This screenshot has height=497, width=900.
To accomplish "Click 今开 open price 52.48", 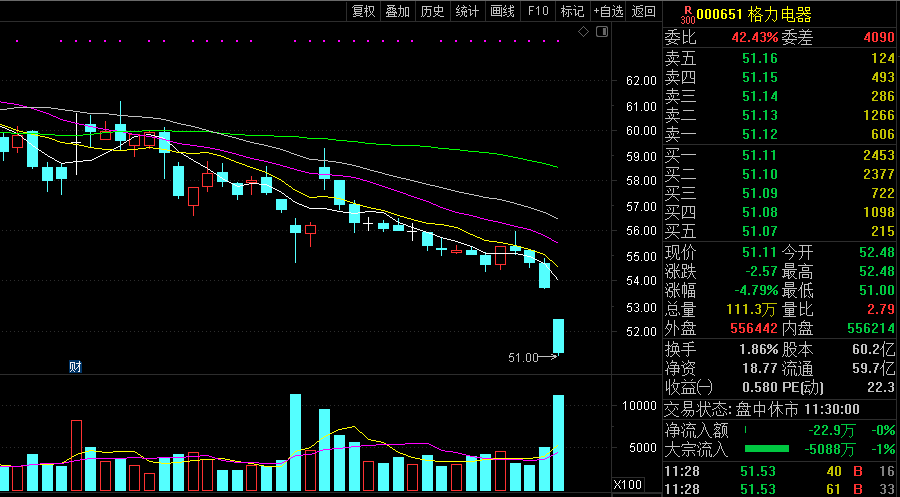I will (876, 252).
